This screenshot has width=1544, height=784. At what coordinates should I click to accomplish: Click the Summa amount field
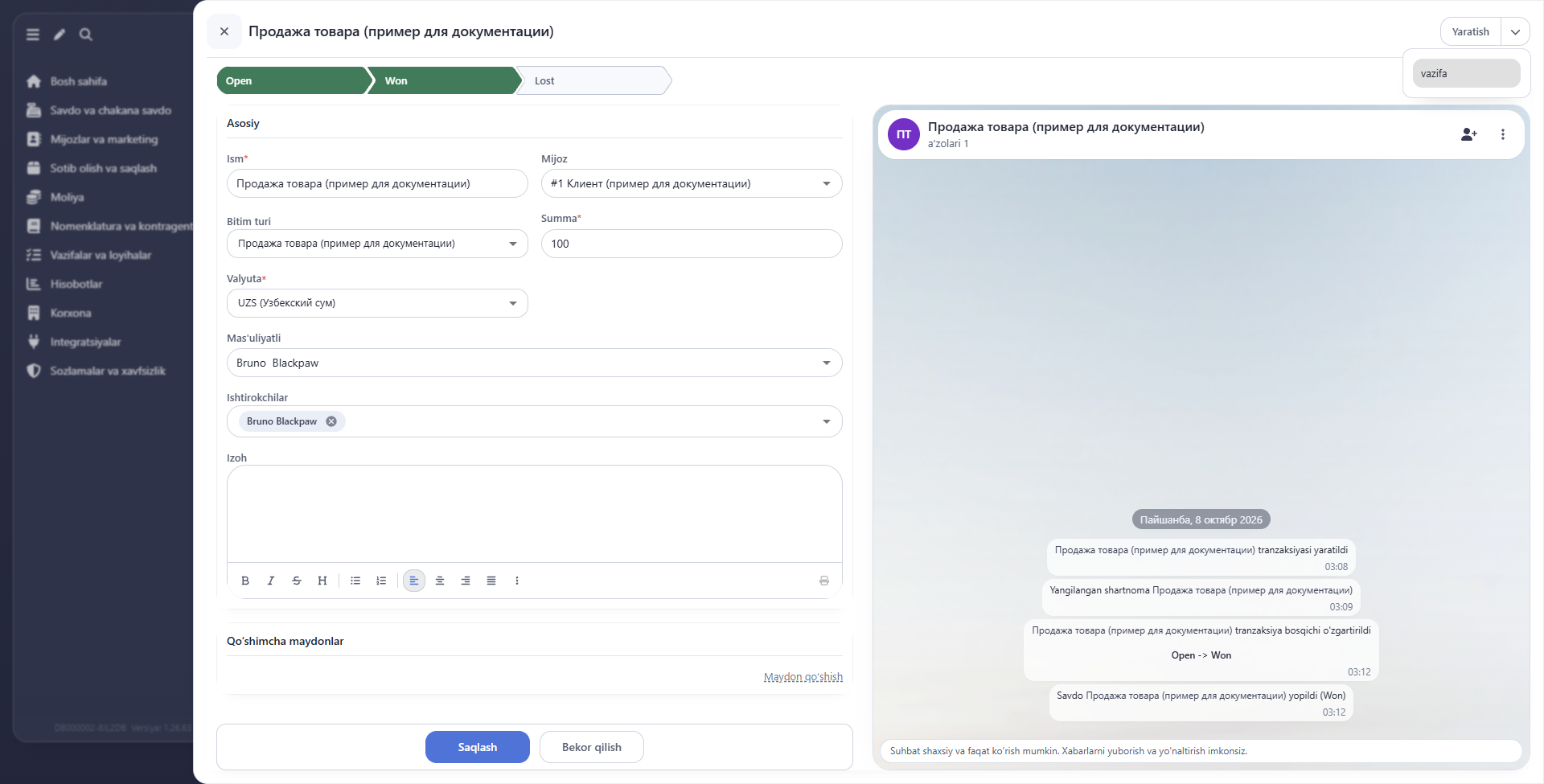[692, 244]
